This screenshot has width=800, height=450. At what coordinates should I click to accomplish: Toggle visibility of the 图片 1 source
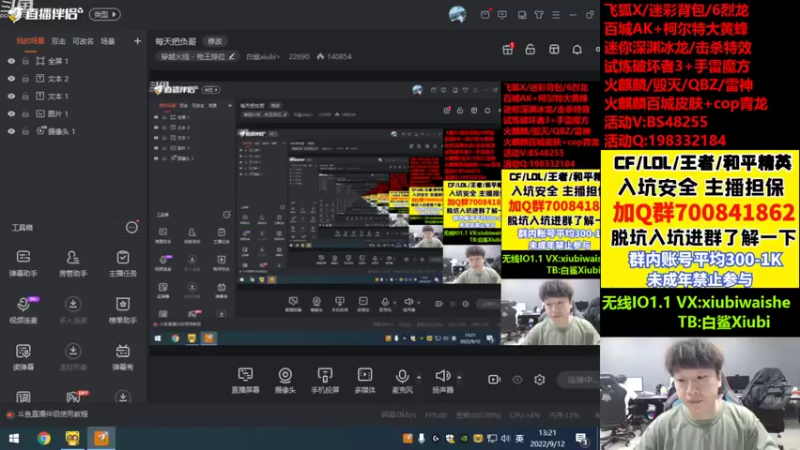click(x=11, y=114)
